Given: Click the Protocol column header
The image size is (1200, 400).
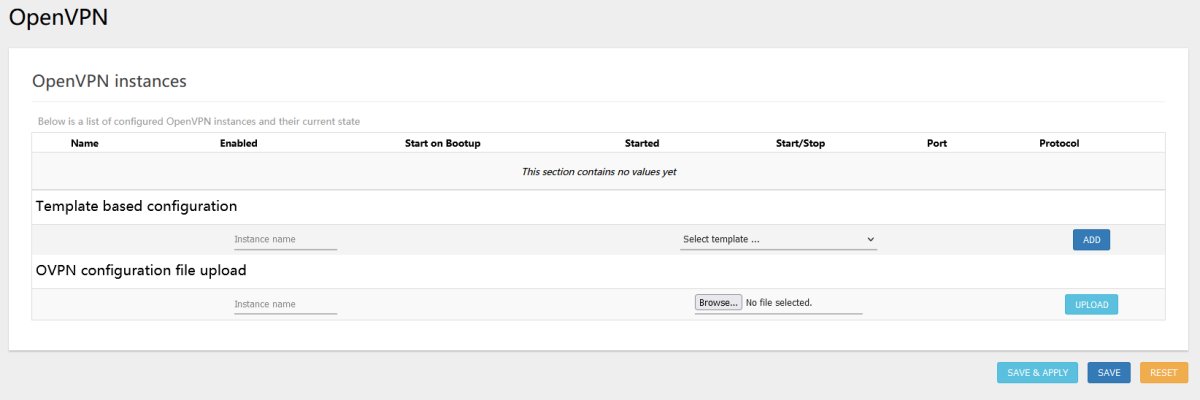Looking at the screenshot, I should point(1059,143).
